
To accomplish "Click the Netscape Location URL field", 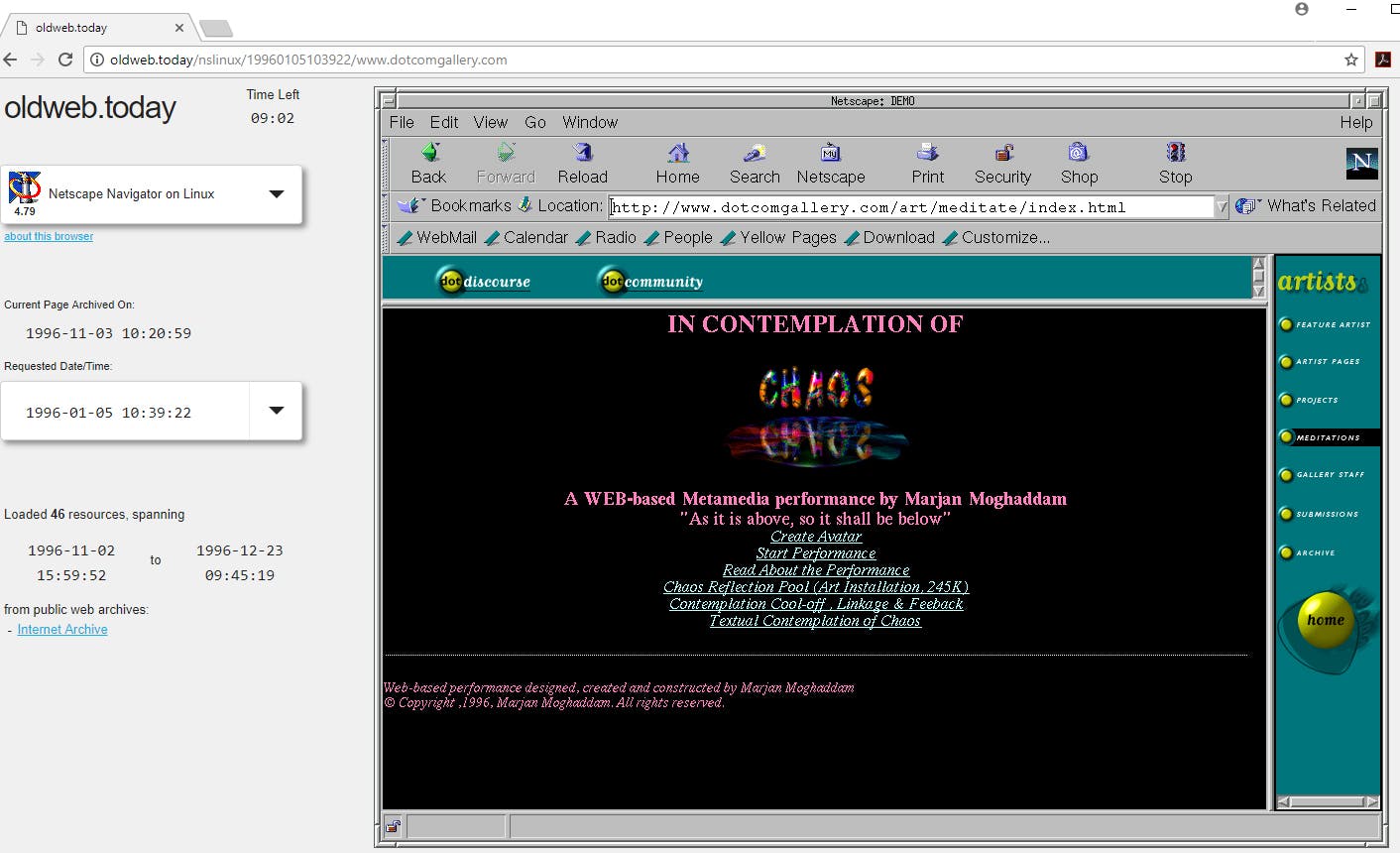I will click(x=912, y=207).
